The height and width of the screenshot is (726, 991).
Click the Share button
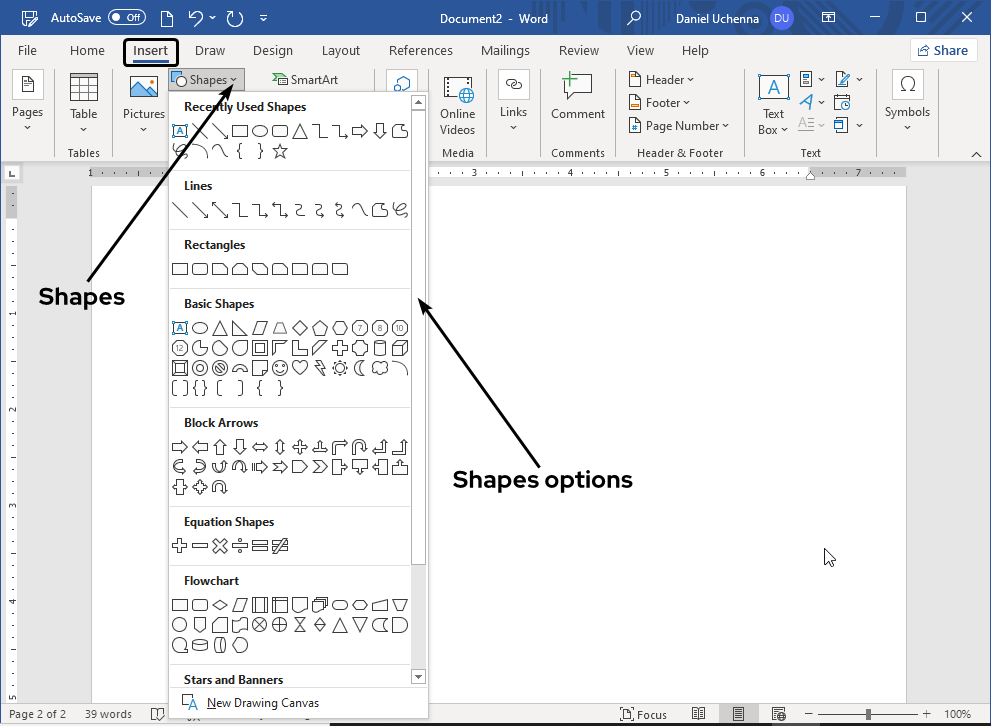(x=943, y=51)
